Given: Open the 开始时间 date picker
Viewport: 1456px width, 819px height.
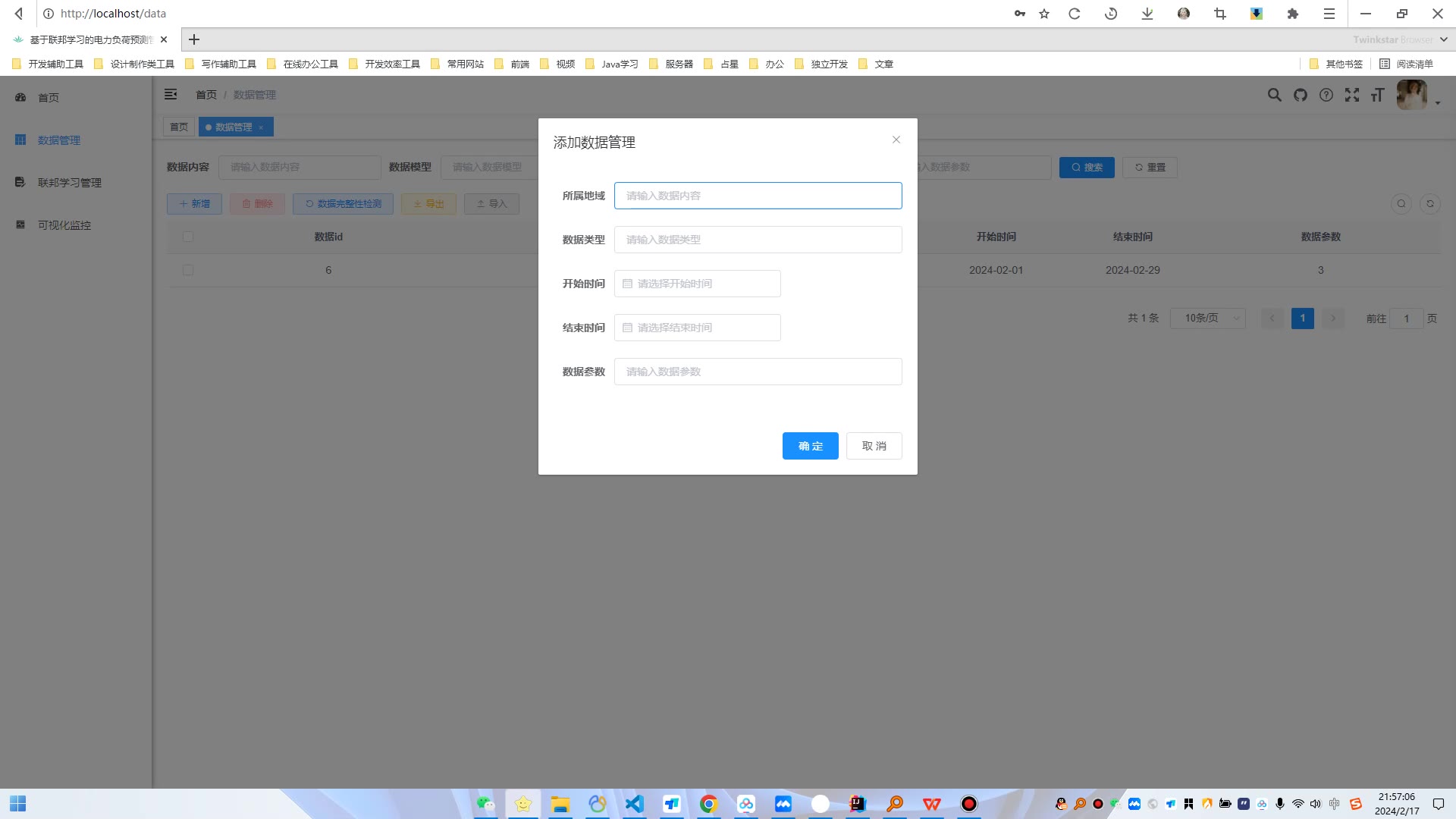Looking at the screenshot, I should click(697, 284).
